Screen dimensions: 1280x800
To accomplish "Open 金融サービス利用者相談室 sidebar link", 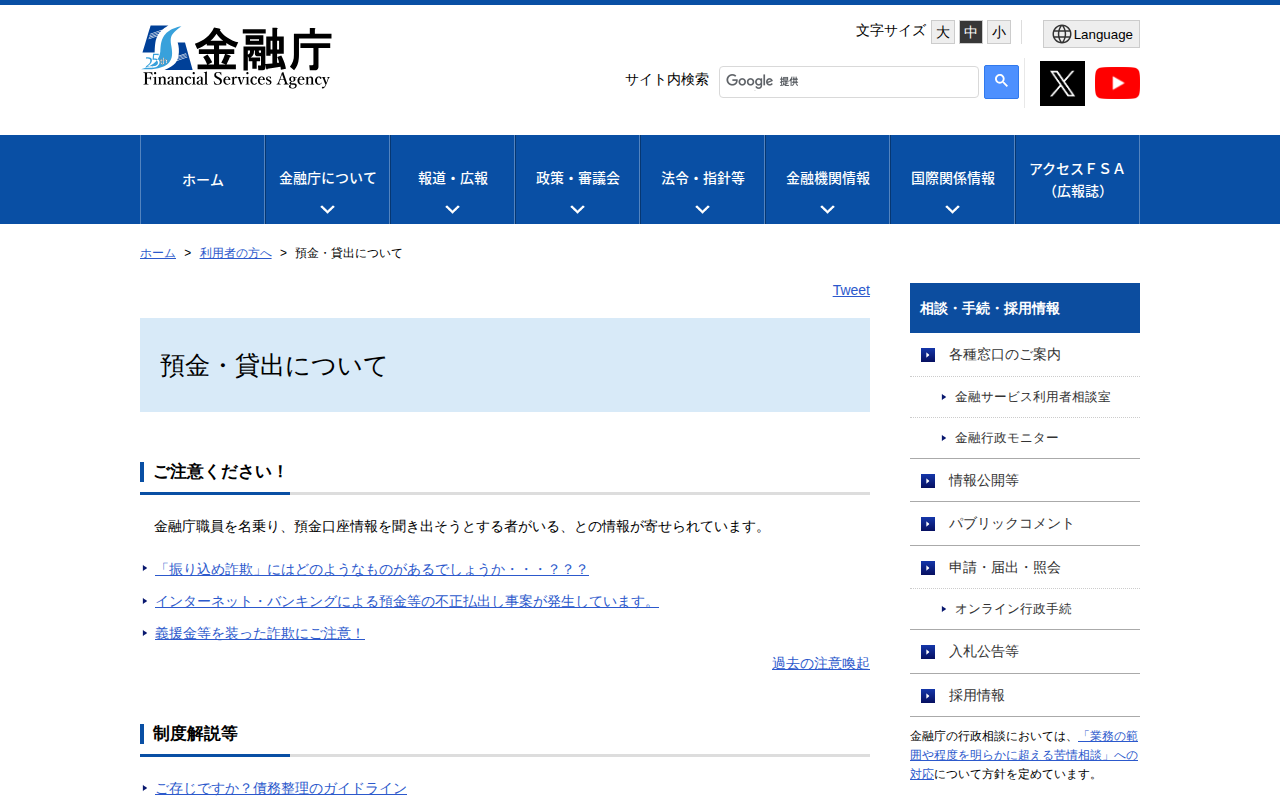I will [1032, 397].
